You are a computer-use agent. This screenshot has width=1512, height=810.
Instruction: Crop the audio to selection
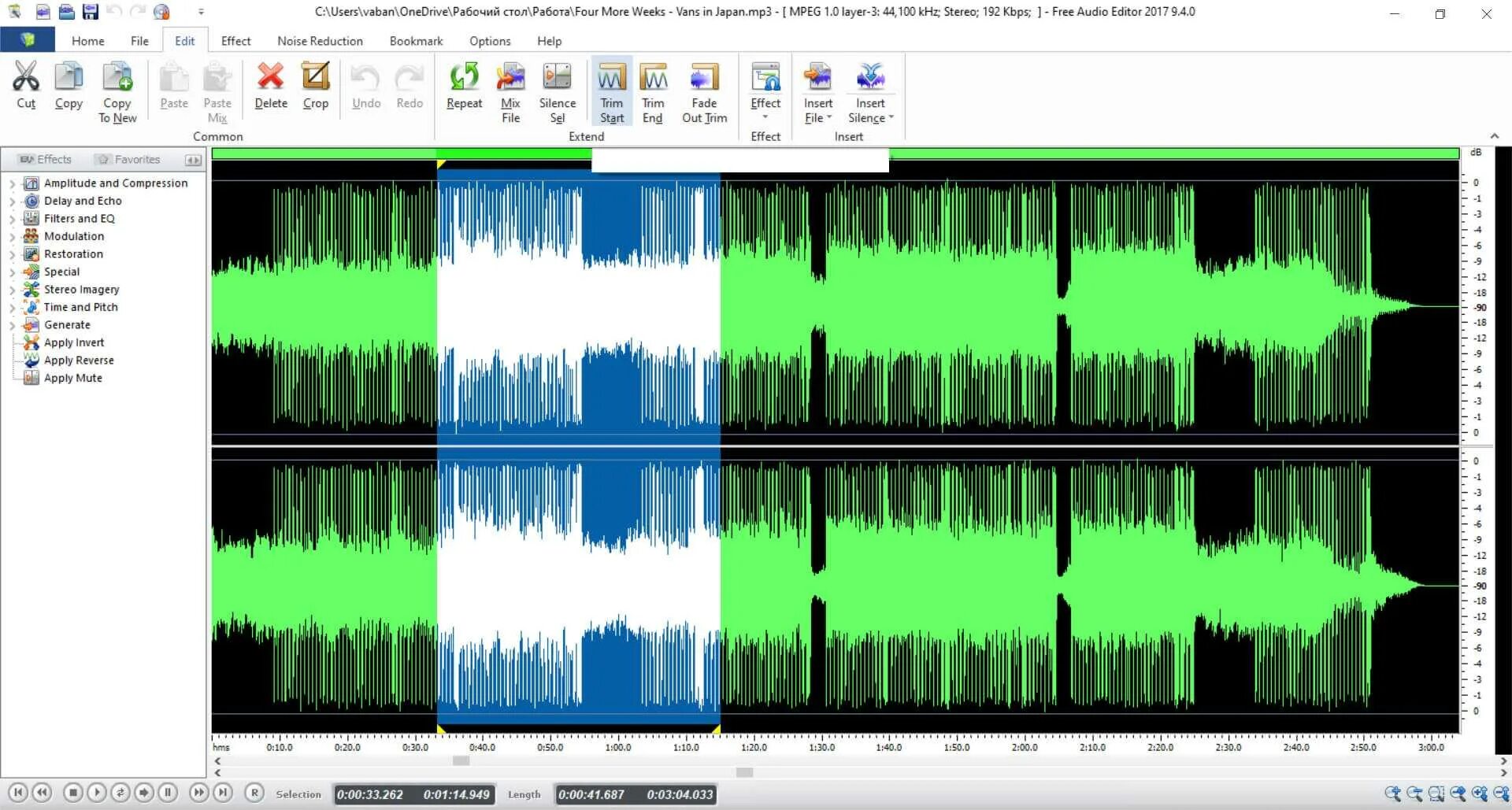316,85
